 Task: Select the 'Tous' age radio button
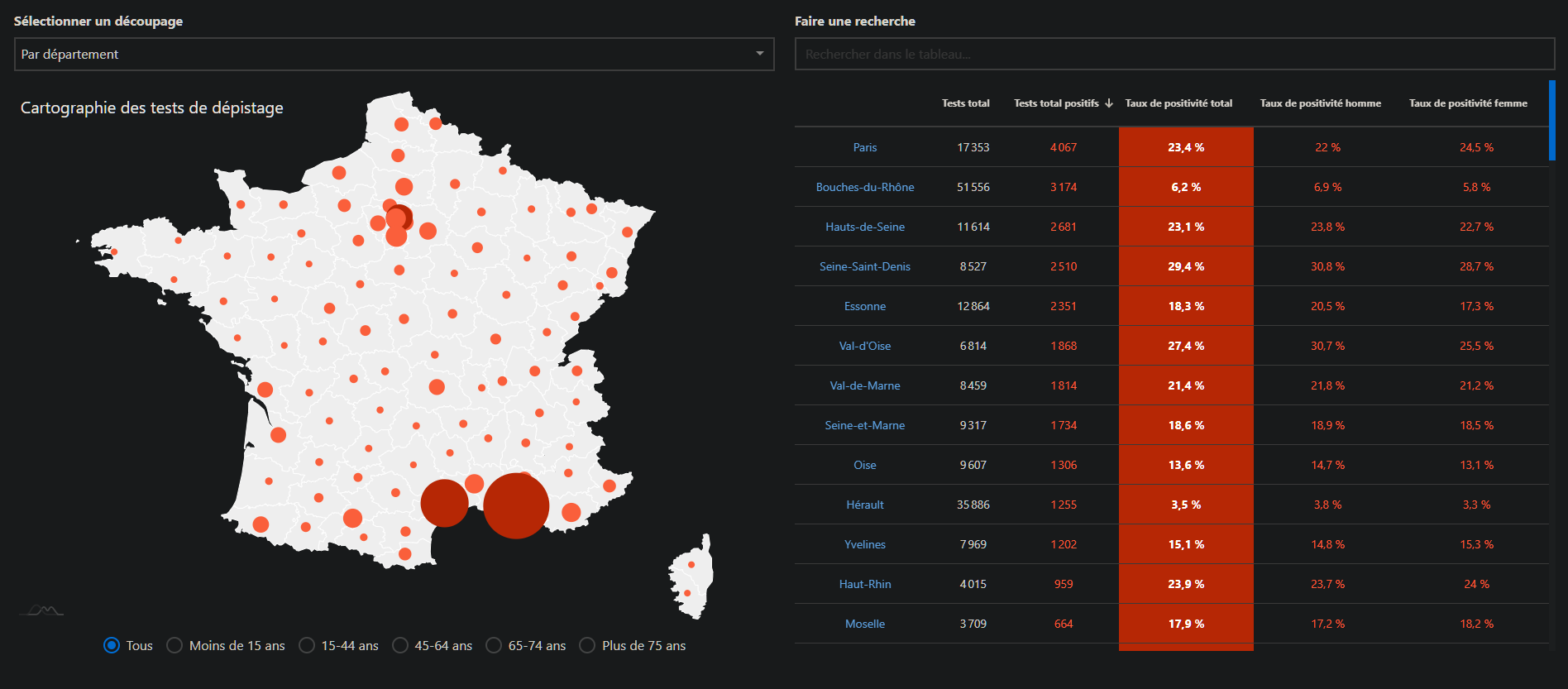(112, 645)
